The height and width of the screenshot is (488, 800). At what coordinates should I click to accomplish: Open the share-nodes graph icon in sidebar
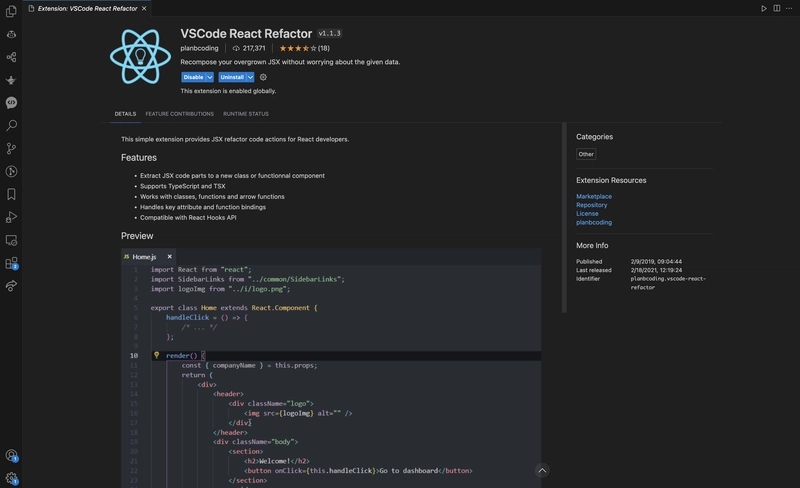11,57
